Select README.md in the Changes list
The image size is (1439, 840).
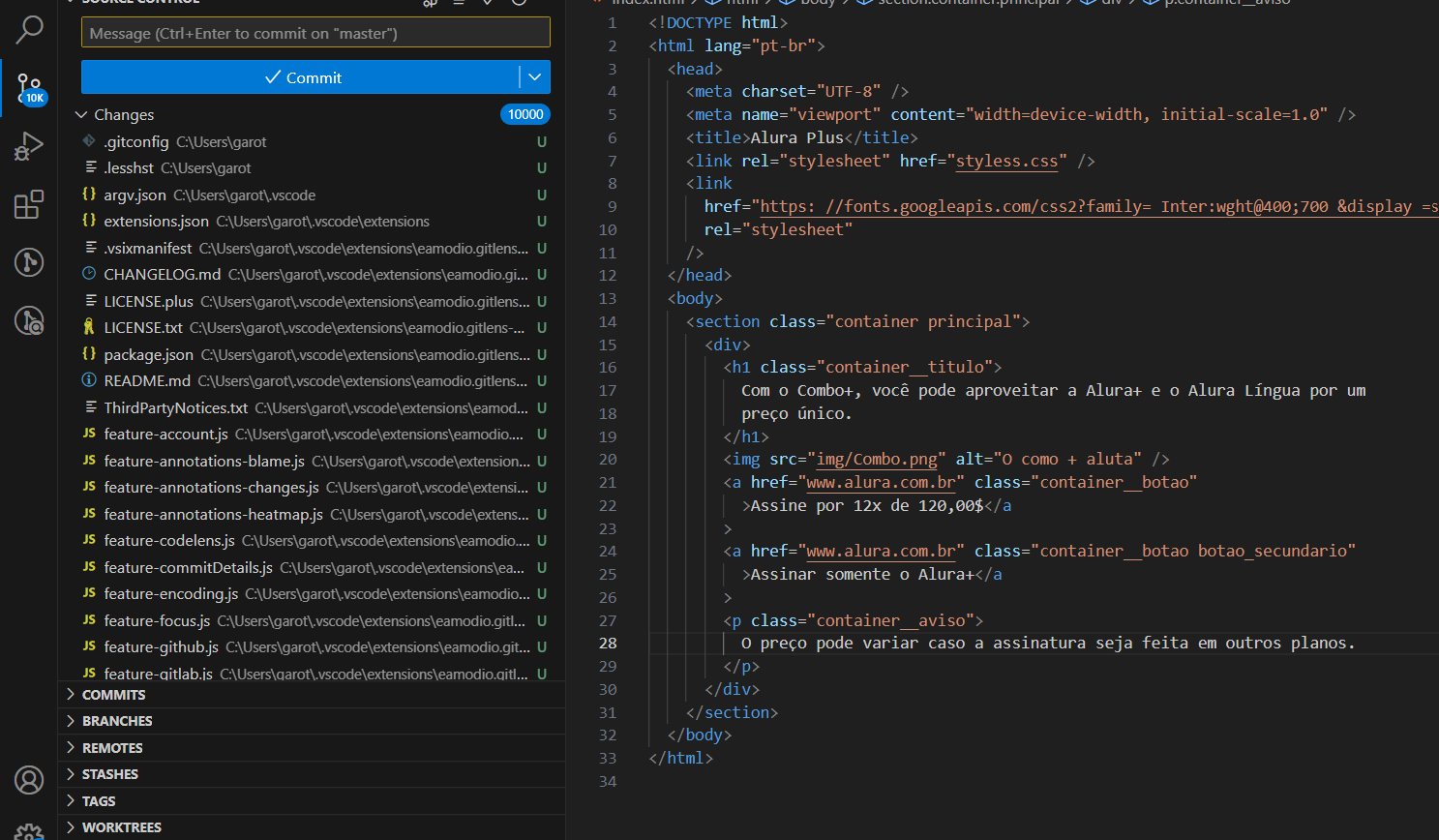point(312,380)
